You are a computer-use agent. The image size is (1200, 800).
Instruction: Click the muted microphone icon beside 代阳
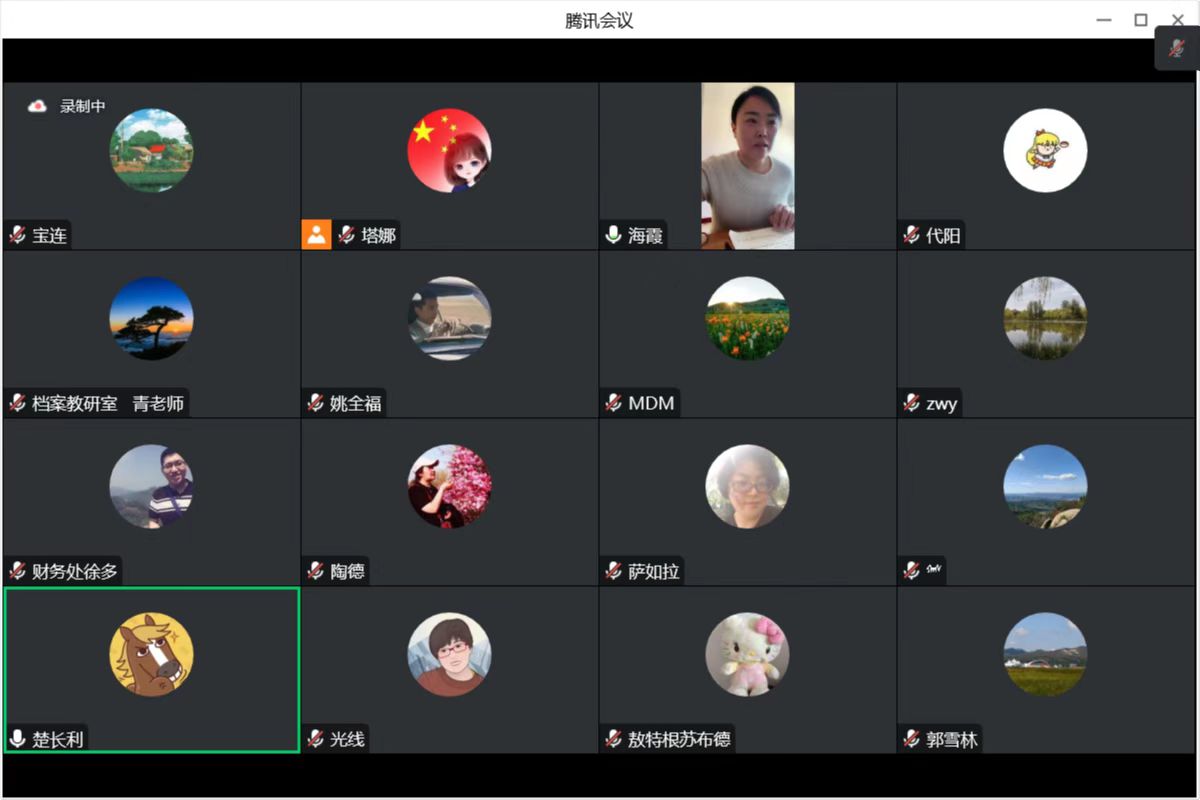(x=911, y=236)
